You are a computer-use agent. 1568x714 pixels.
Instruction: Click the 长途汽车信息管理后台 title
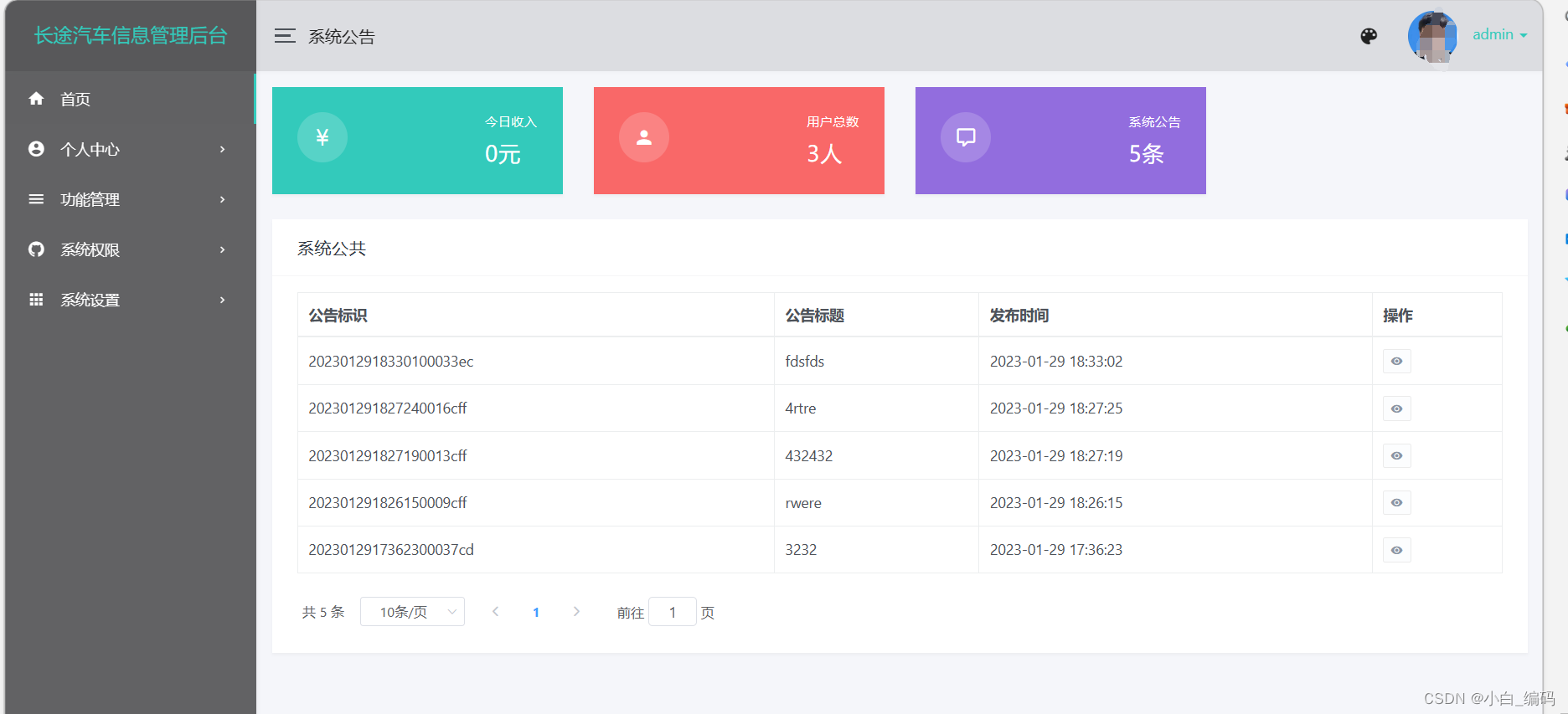[131, 35]
